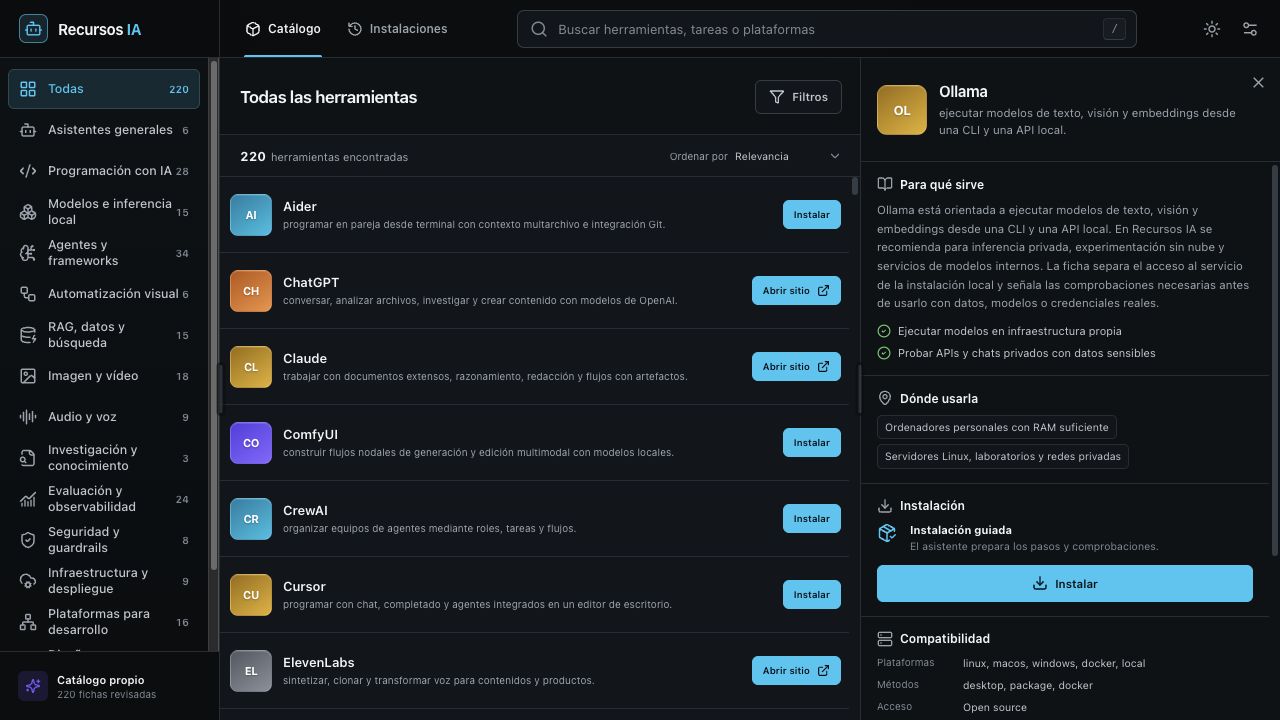Open Automatización visual category

[x=104, y=294]
